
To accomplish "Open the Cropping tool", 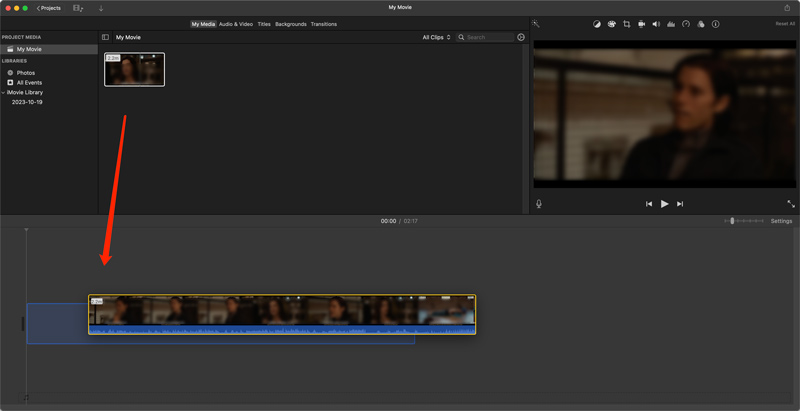I will coord(627,24).
